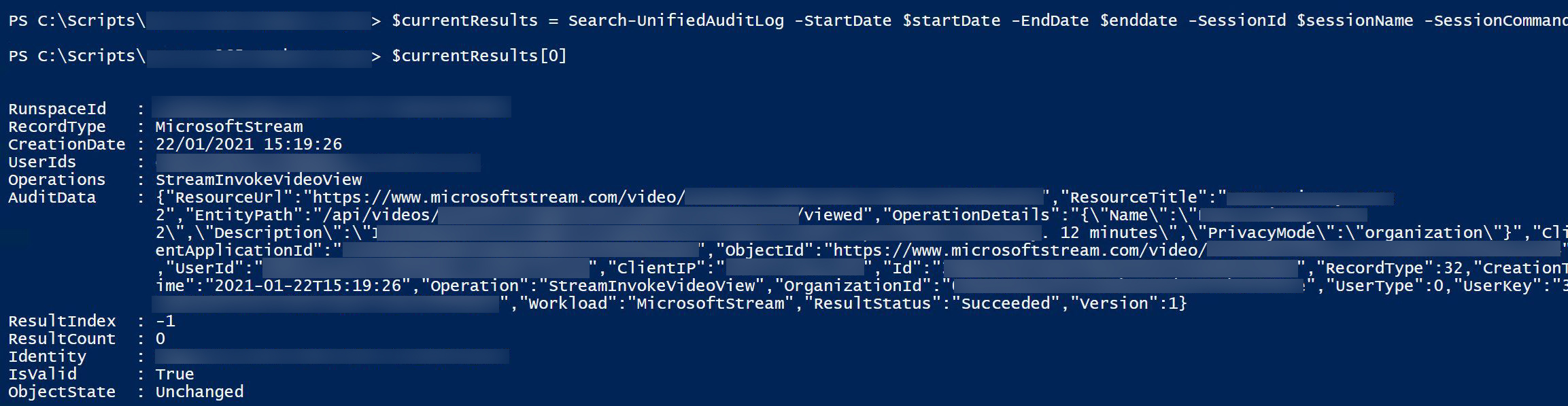Viewport: 1568px width, 406px height.
Task: Click the CreationDate value 22/01/2021 15:19:26
Action: (248, 144)
